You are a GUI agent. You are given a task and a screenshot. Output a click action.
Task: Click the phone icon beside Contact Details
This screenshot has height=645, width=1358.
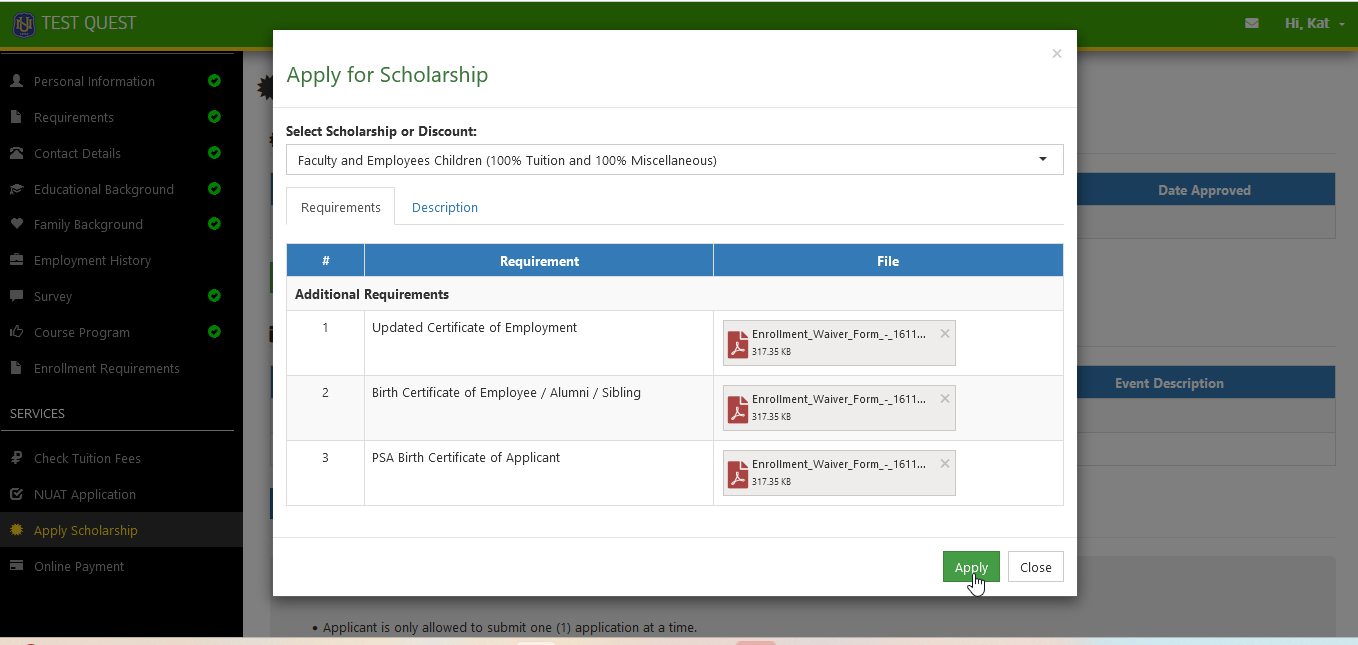click(16, 153)
